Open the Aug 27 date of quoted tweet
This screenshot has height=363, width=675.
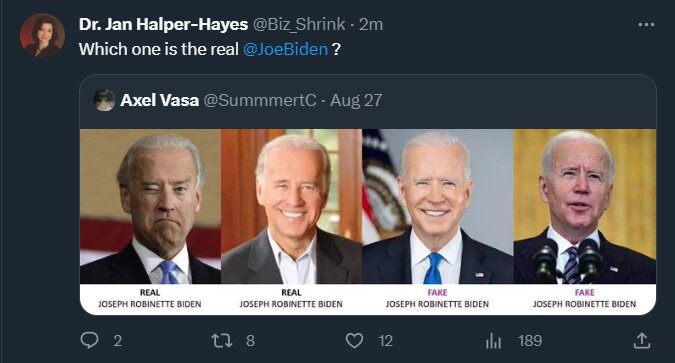click(x=356, y=100)
